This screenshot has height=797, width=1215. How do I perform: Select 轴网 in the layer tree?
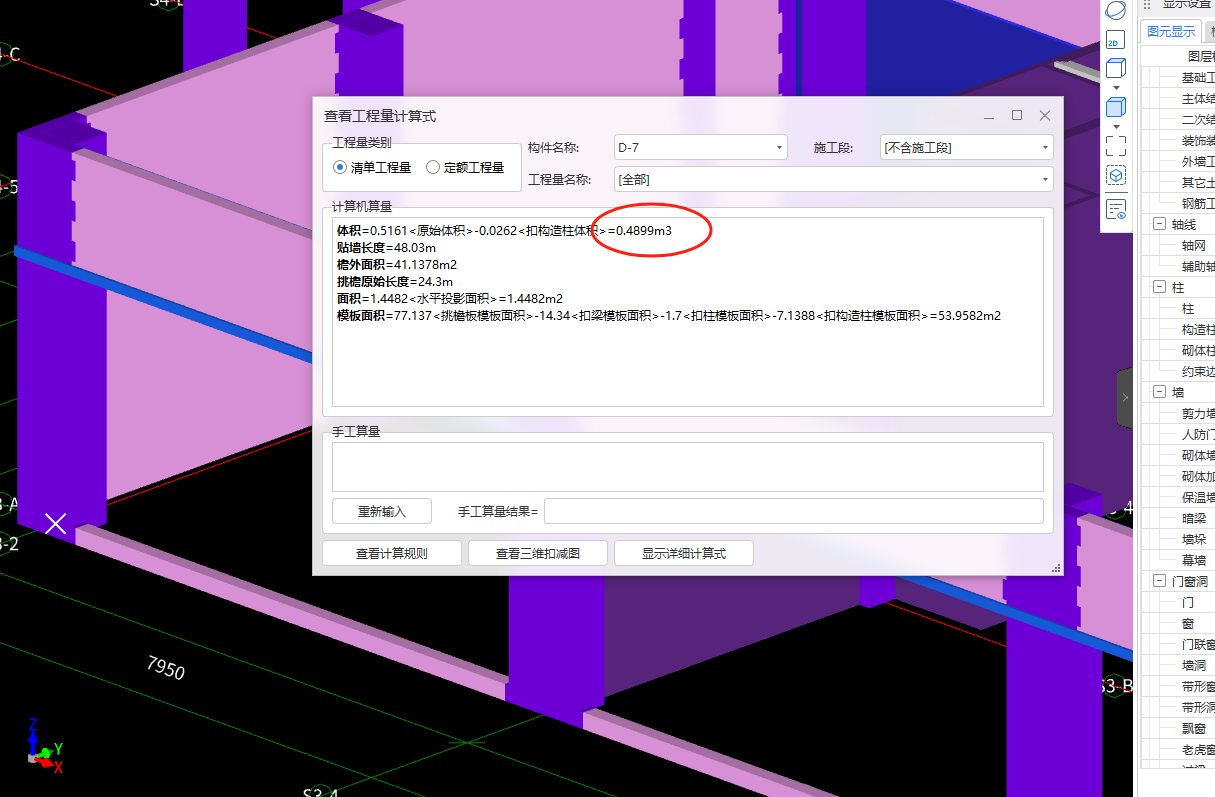pyautogui.click(x=1194, y=246)
